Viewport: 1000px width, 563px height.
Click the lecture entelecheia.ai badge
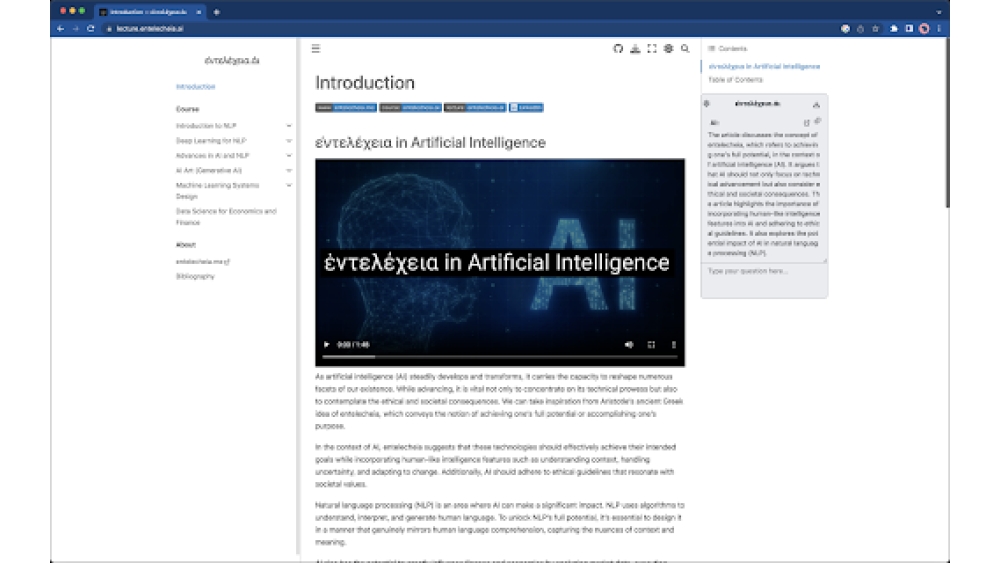[475, 108]
